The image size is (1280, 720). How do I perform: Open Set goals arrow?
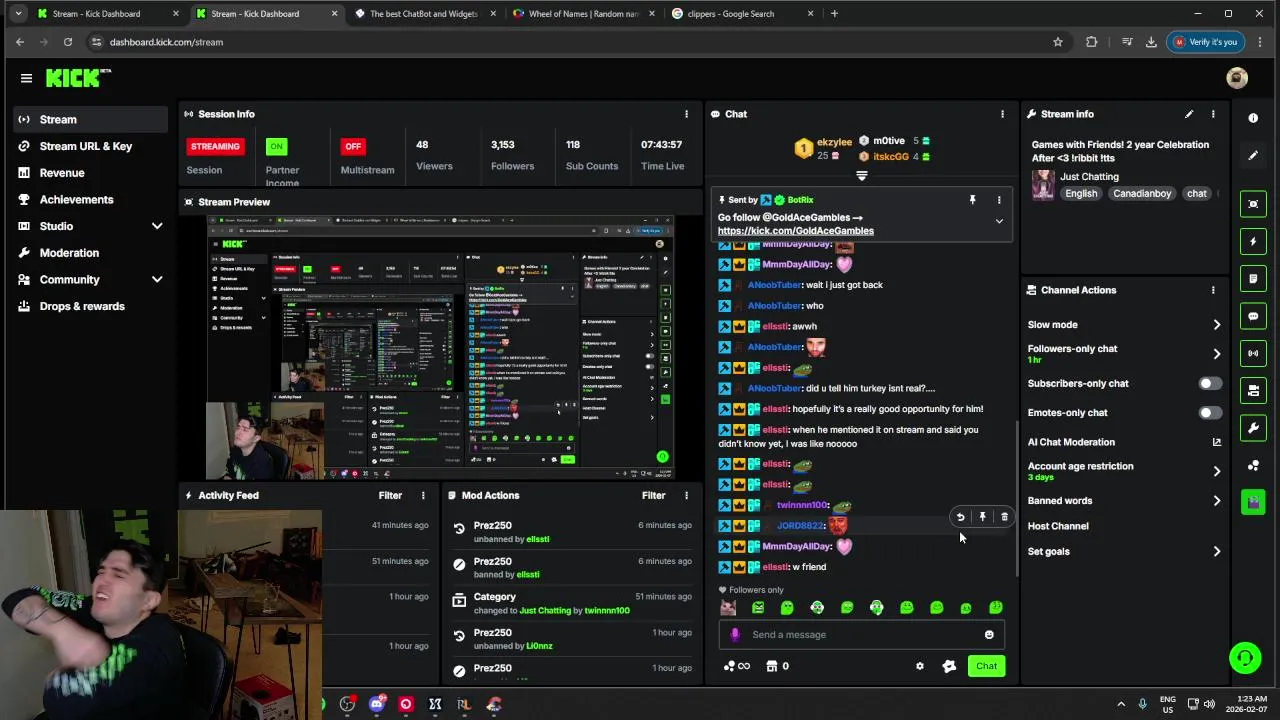click(1216, 551)
